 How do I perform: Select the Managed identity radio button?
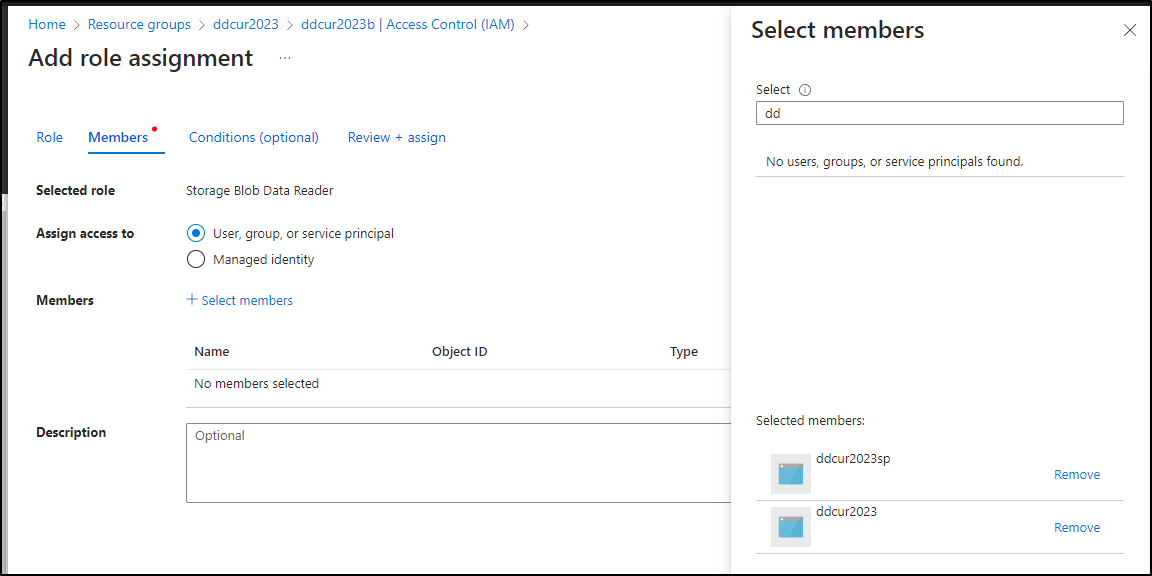coord(195,259)
